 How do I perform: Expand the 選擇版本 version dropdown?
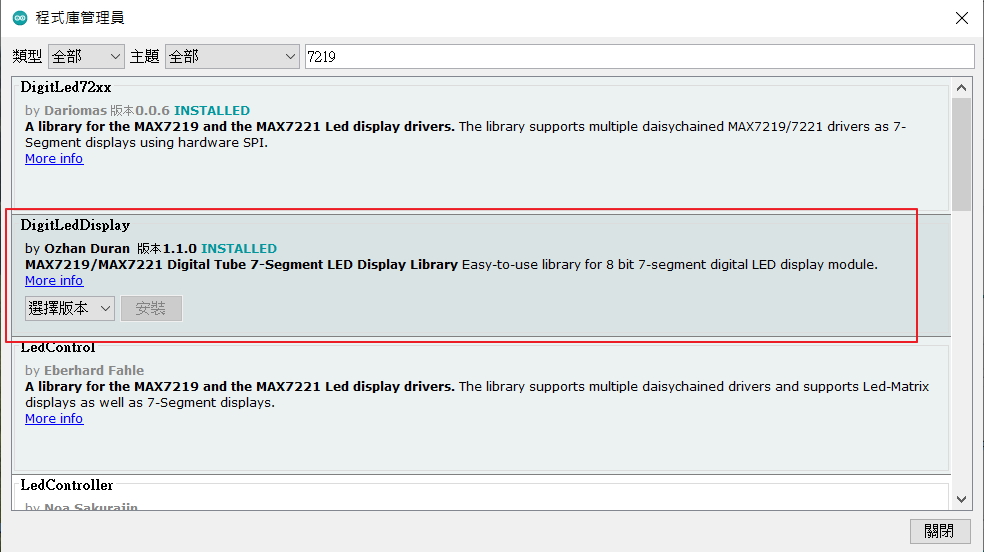pyautogui.click(x=70, y=309)
